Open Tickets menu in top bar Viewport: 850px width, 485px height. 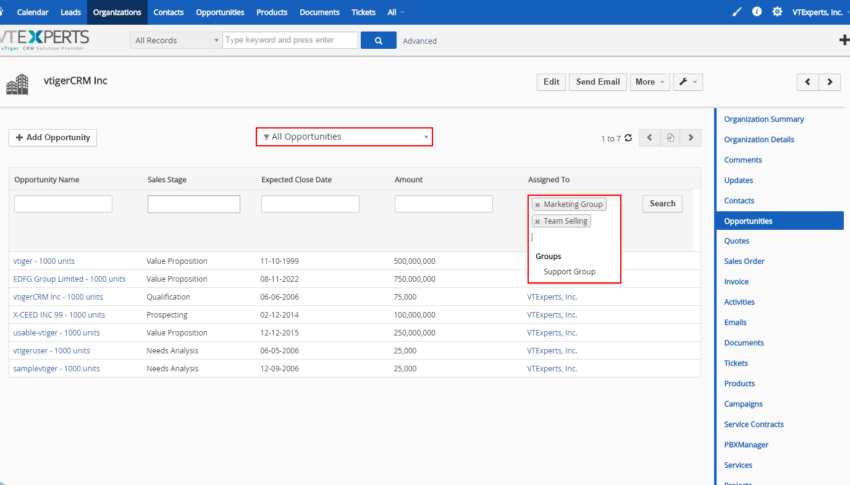click(x=363, y=12)
